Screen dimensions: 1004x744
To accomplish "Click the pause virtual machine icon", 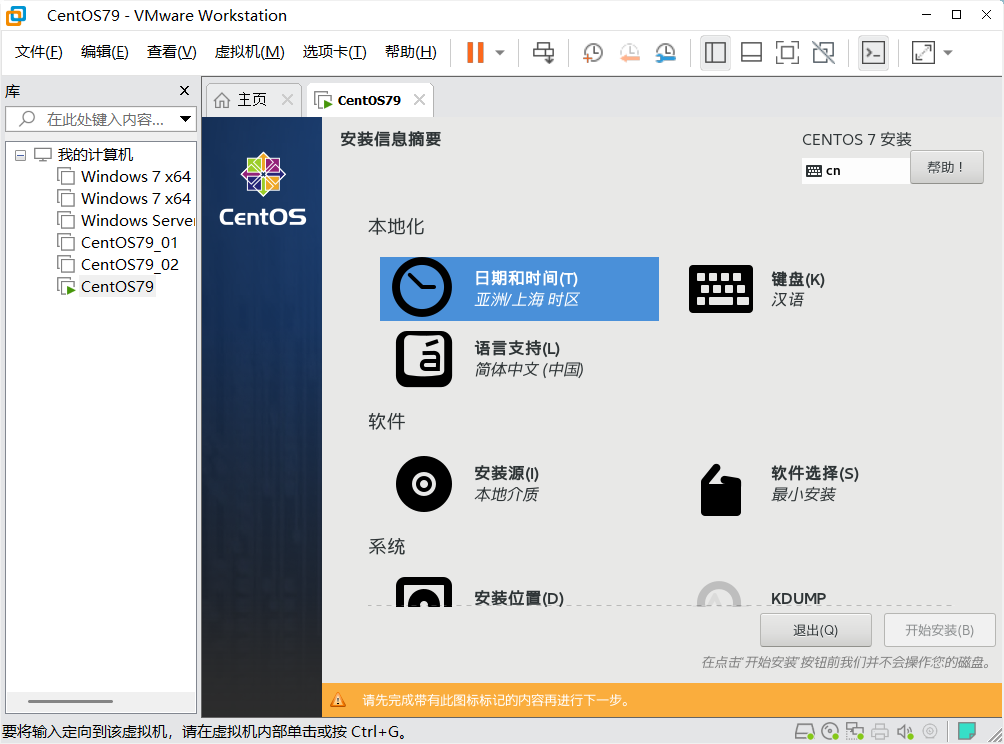I will tap(475, 53).
